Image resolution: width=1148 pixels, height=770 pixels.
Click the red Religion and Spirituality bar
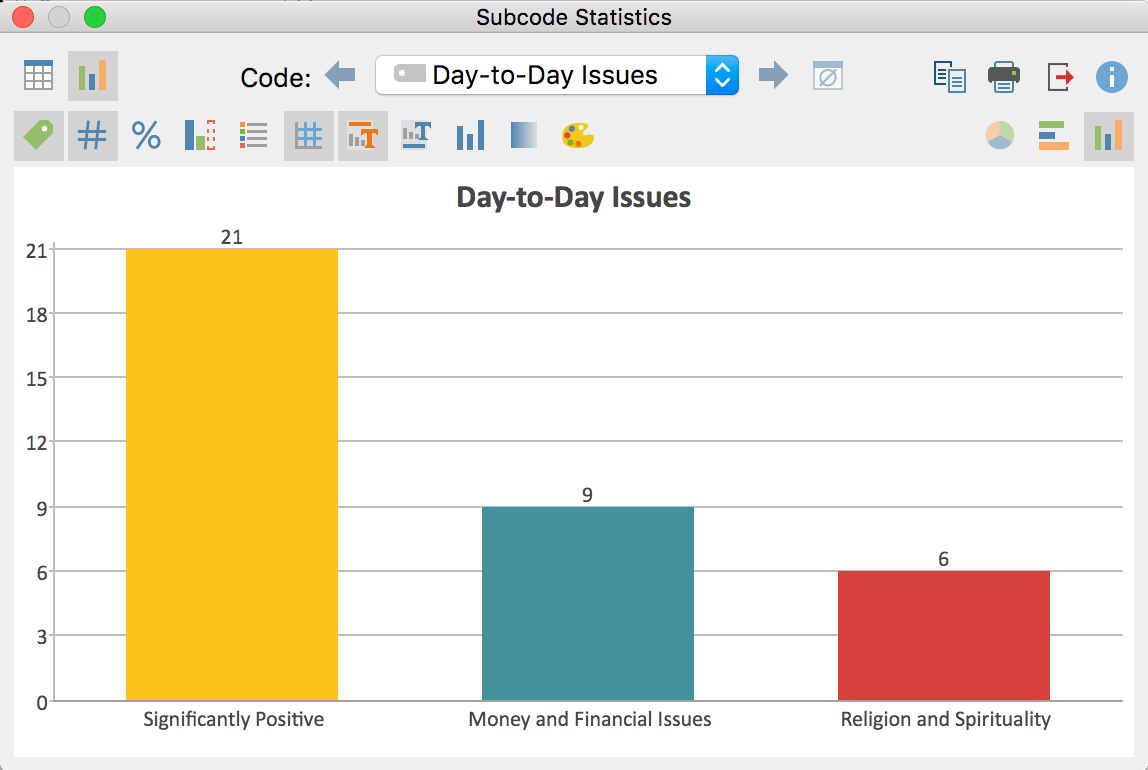point(944,635)
